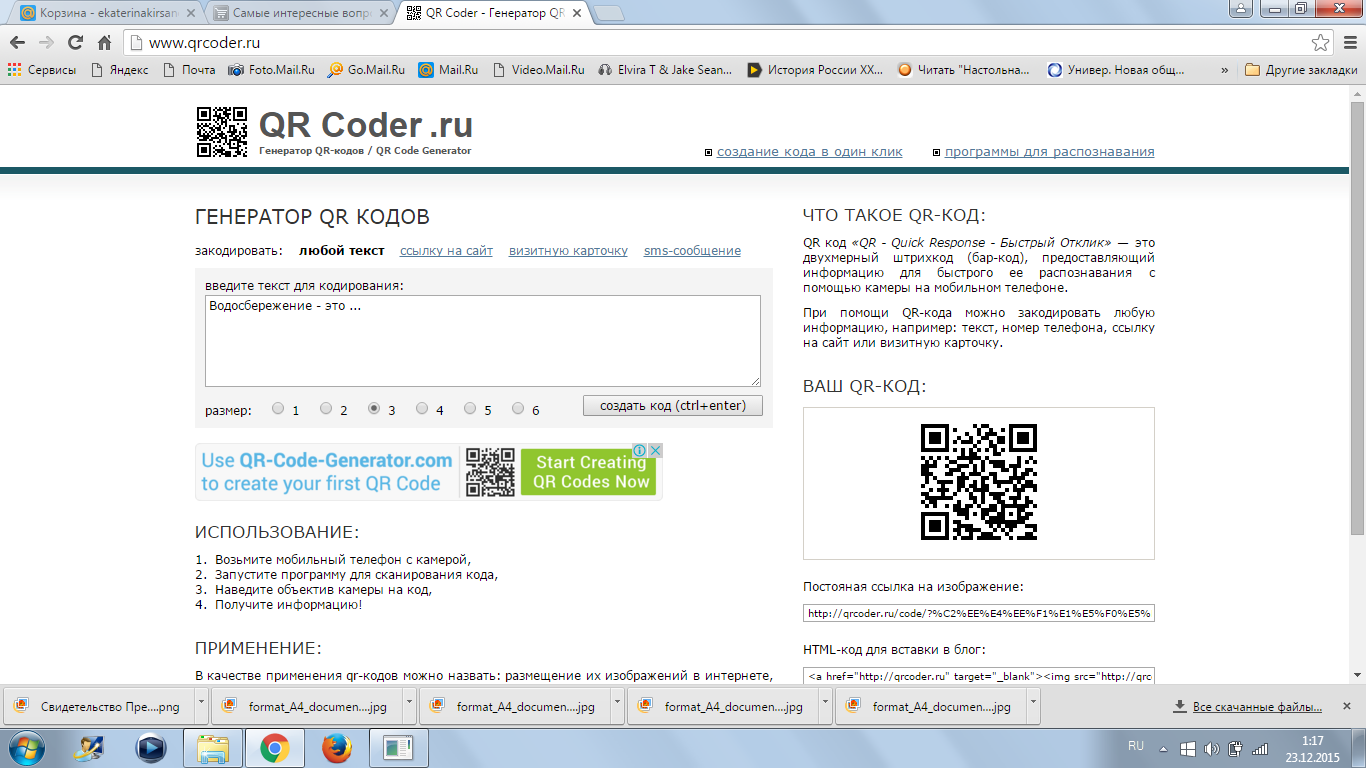Switch to sms-сообщение encoding mode
This screenshot has width=1366, height=768.
tap(692, 251)
